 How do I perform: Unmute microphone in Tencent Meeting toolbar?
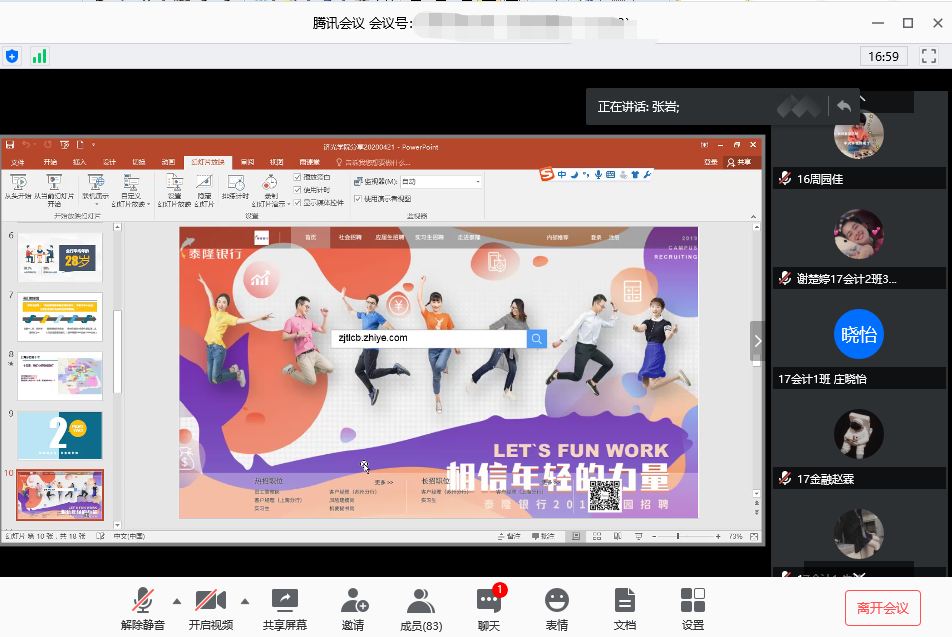143,609
